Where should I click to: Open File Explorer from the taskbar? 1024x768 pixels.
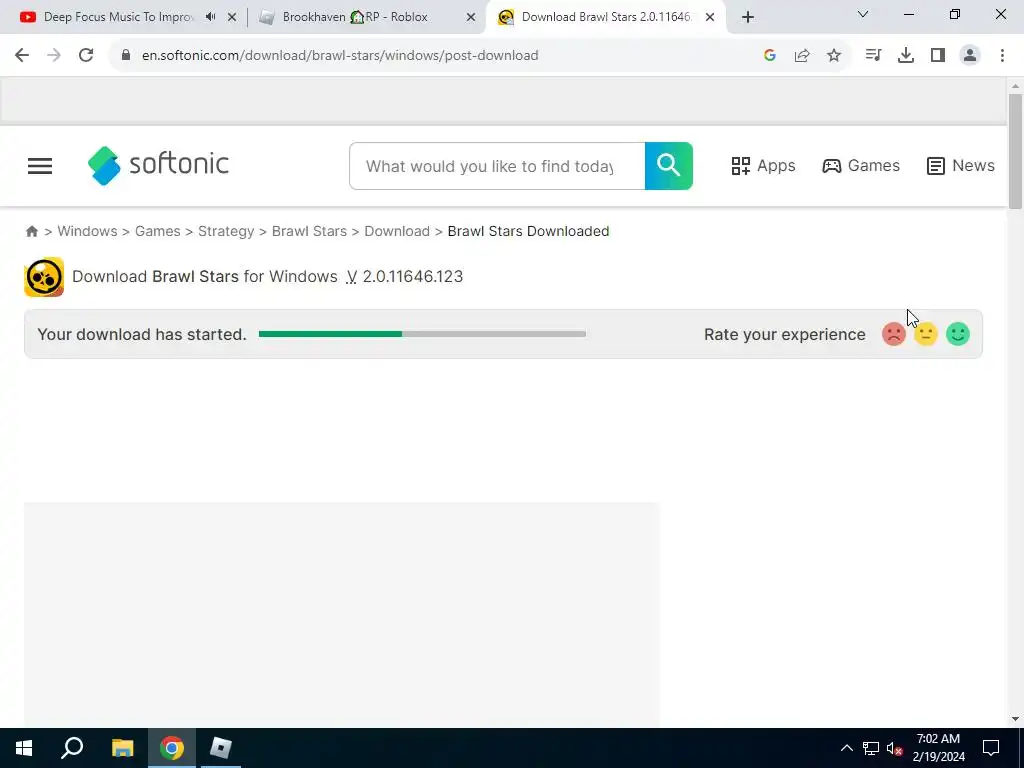pyautogui.click(x=122, y=748)
